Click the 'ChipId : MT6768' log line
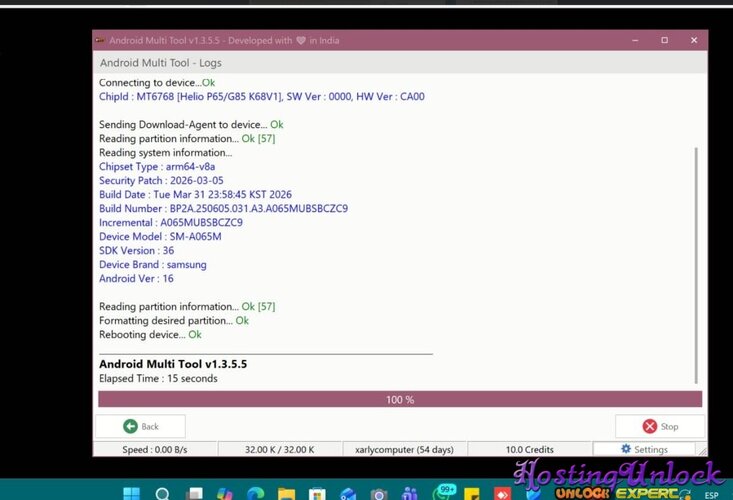Viewport: 733px width, 500px height. pyautogui.click(x=261, y=97)
